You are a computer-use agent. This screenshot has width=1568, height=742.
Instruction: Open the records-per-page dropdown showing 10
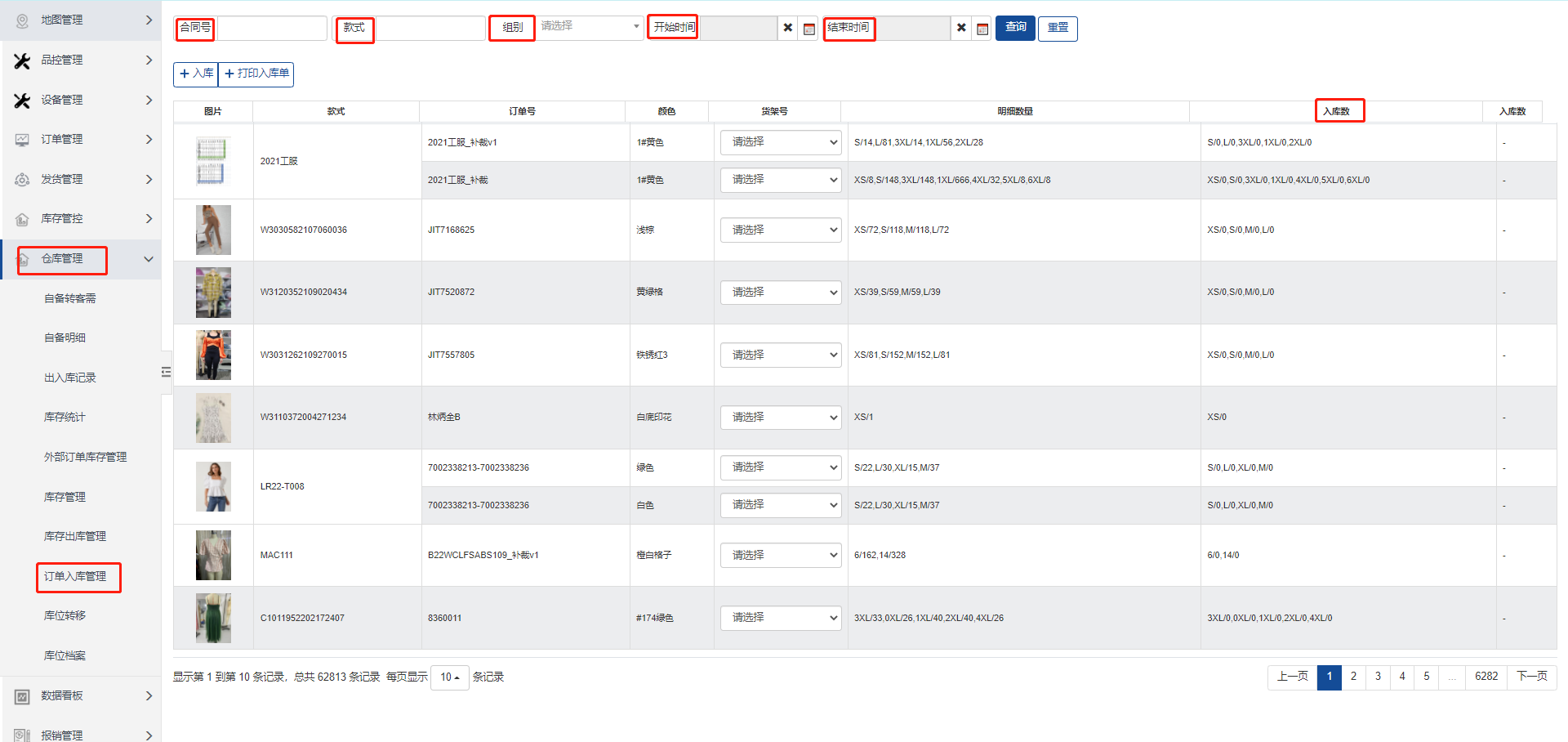(x=449, y=677)
